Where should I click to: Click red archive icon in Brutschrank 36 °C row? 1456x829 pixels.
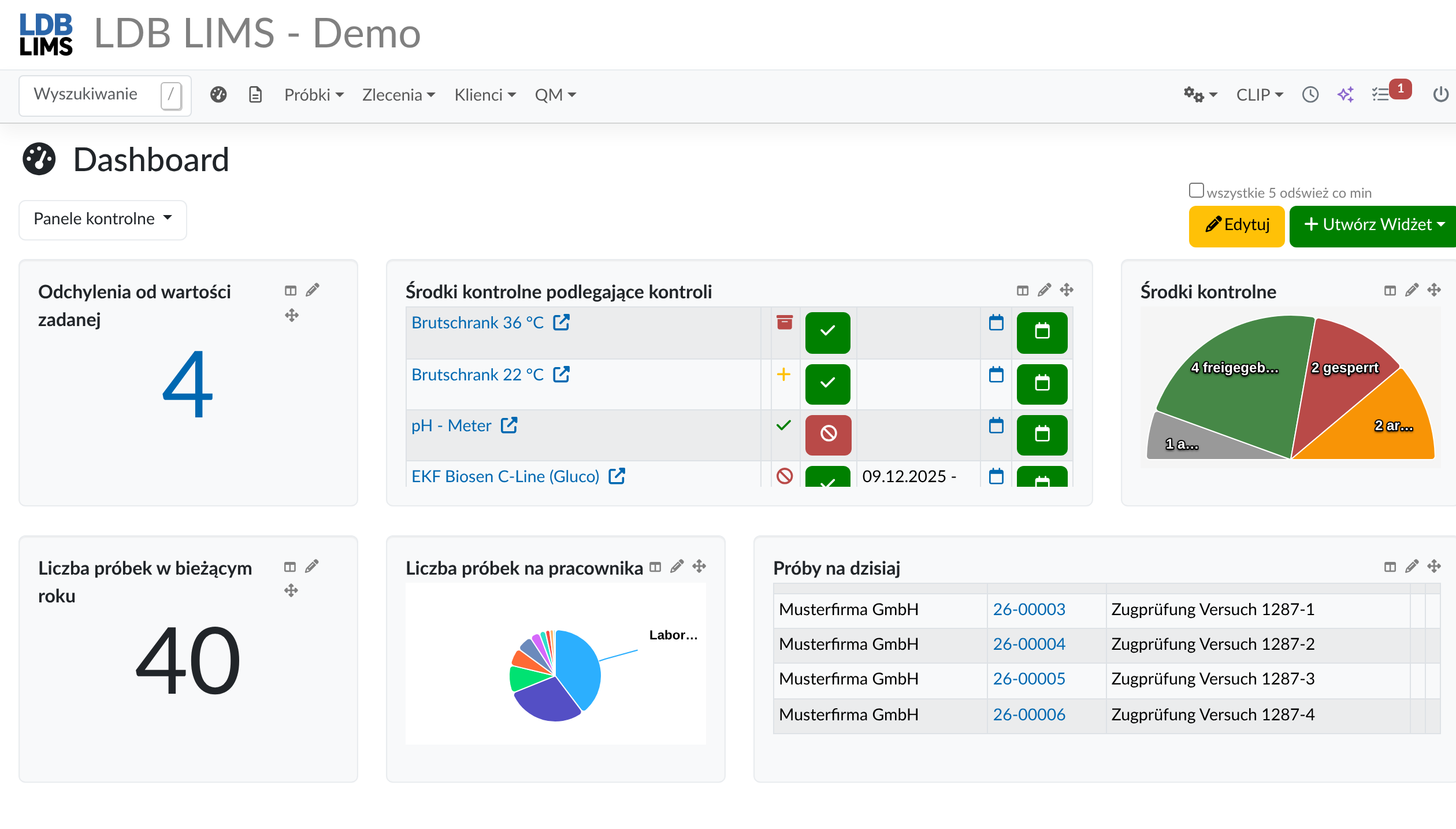click(785, 322)
